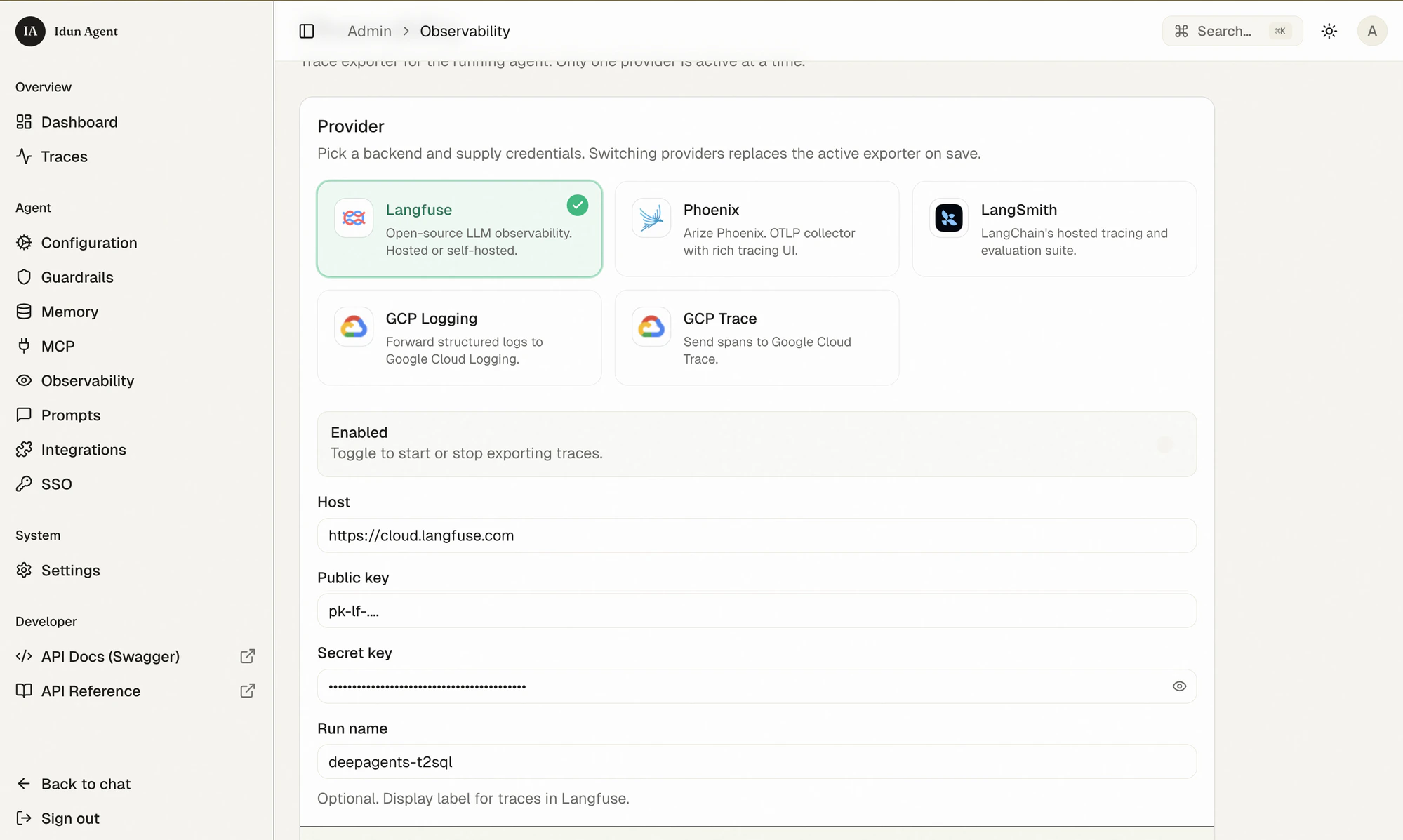Click 'Toggle to start or stop exporting traces.'
1403x840 pixels.
(x=466, y=453)
